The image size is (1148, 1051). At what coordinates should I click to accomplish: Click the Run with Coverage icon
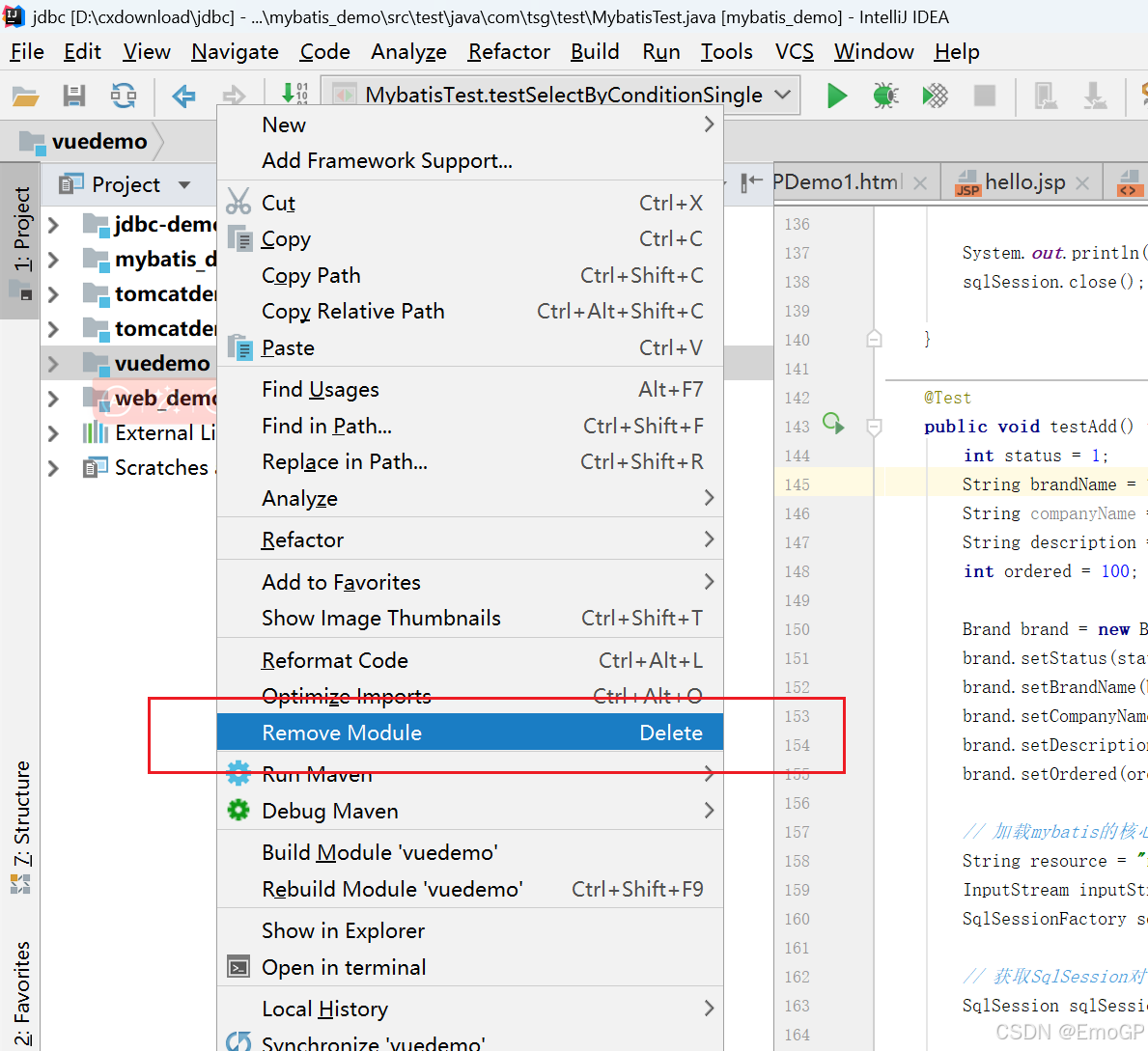pyautogui.click(x=935, y=96)
